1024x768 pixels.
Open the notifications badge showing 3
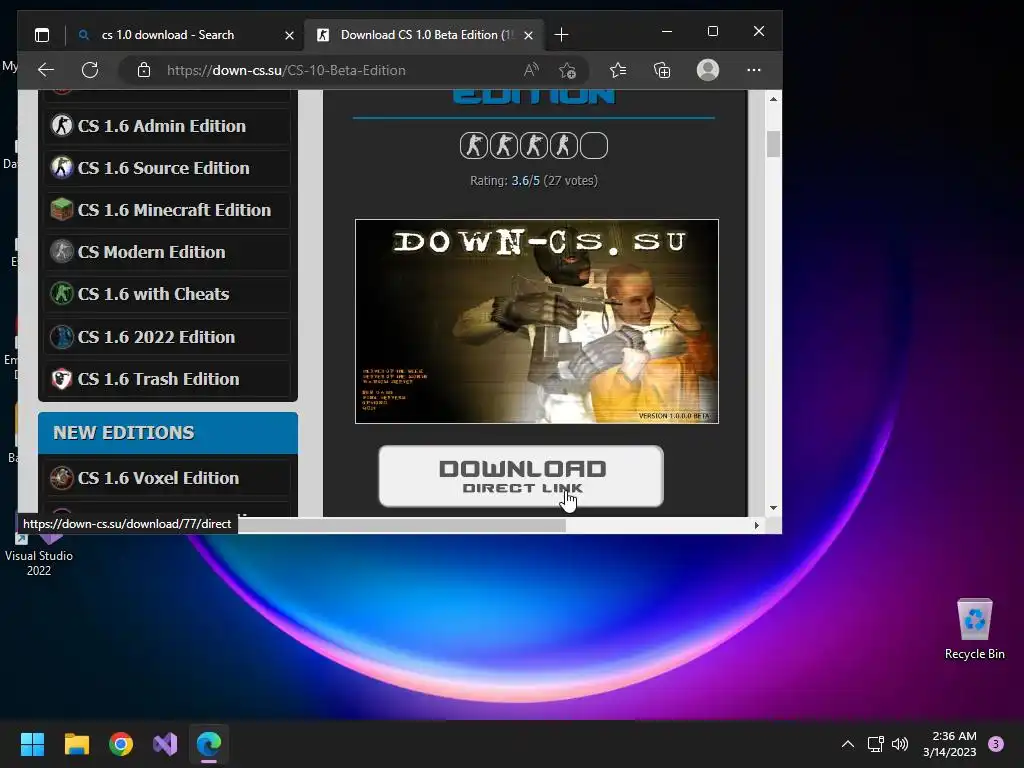click(996, 744)
